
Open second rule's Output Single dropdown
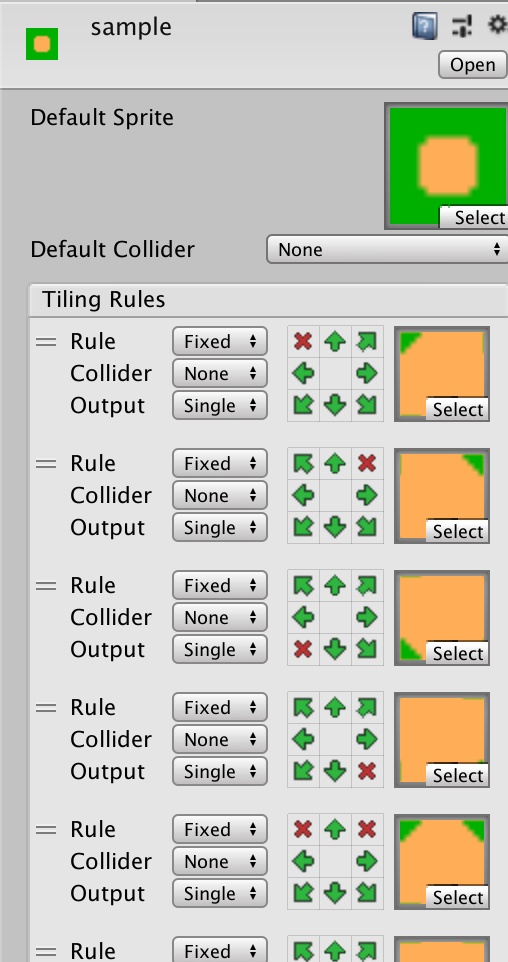click(x=220, y=528)
